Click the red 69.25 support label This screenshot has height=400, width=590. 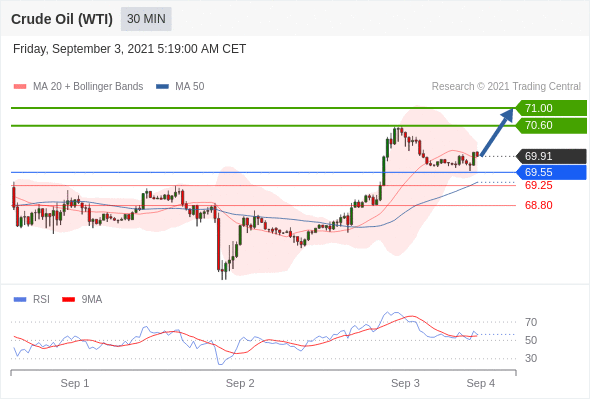tap(539, 185)
